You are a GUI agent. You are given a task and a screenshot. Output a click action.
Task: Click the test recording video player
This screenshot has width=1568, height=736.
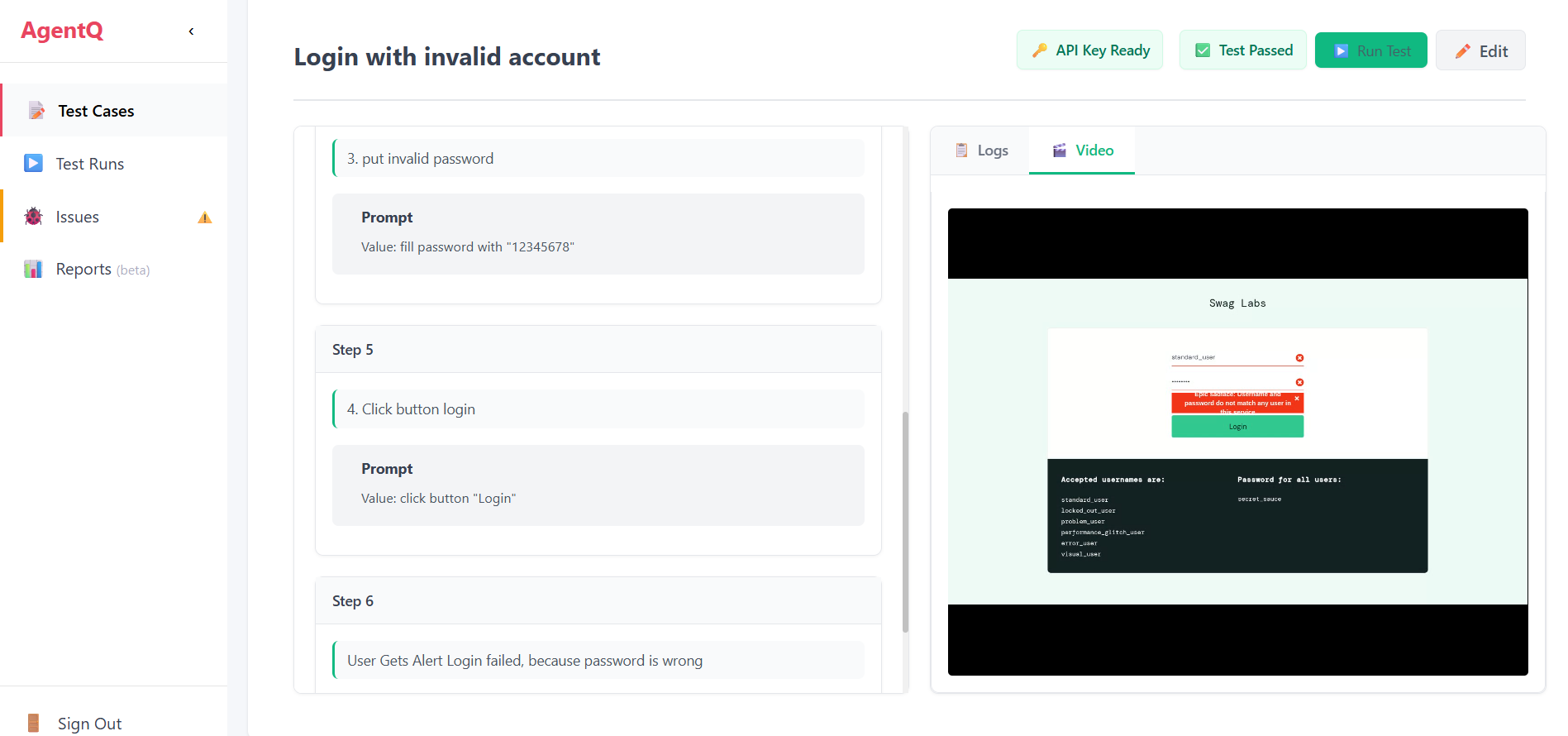pos(1237,442)
